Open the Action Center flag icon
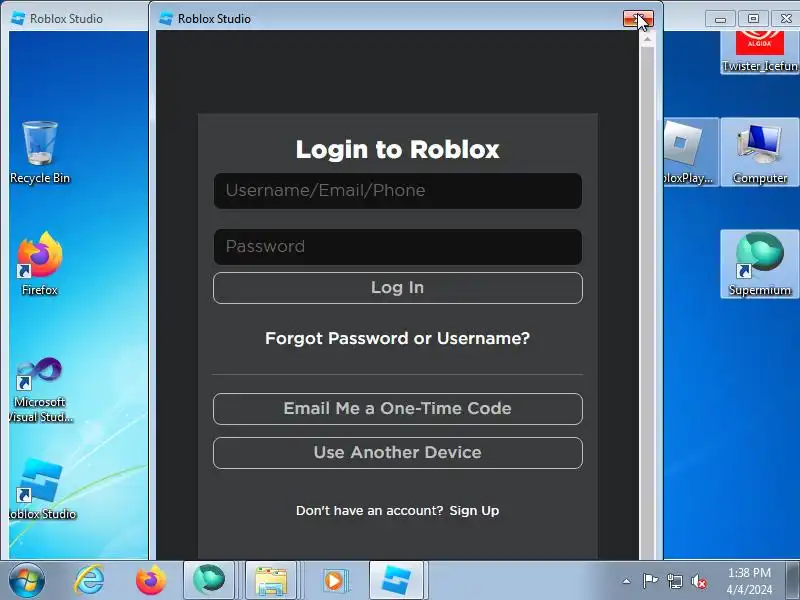 click(650, 581)
